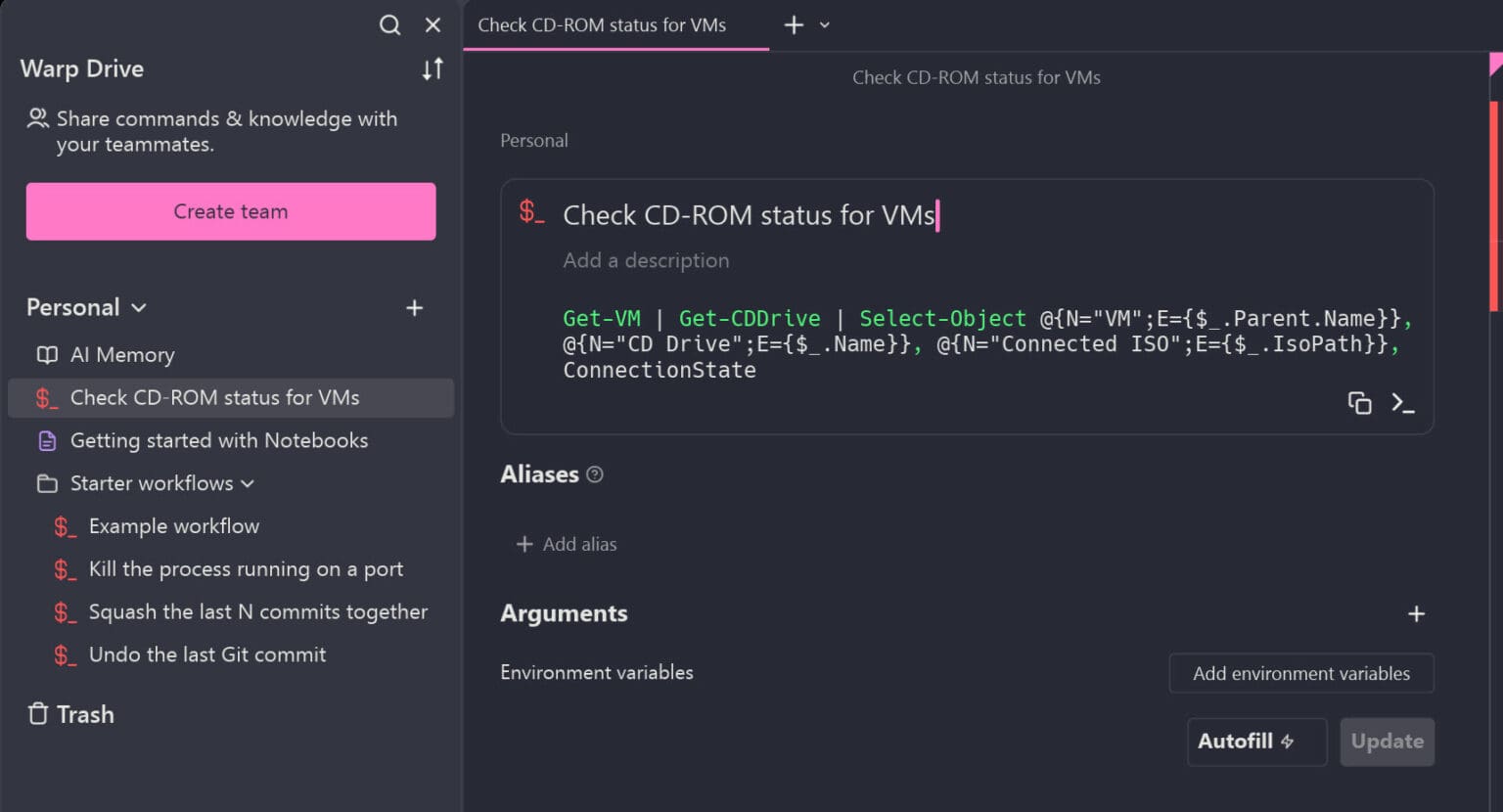Copy the workflow command using the copy icon
The height and width of the screenshot is (812, 1503).
point(1359,402)
